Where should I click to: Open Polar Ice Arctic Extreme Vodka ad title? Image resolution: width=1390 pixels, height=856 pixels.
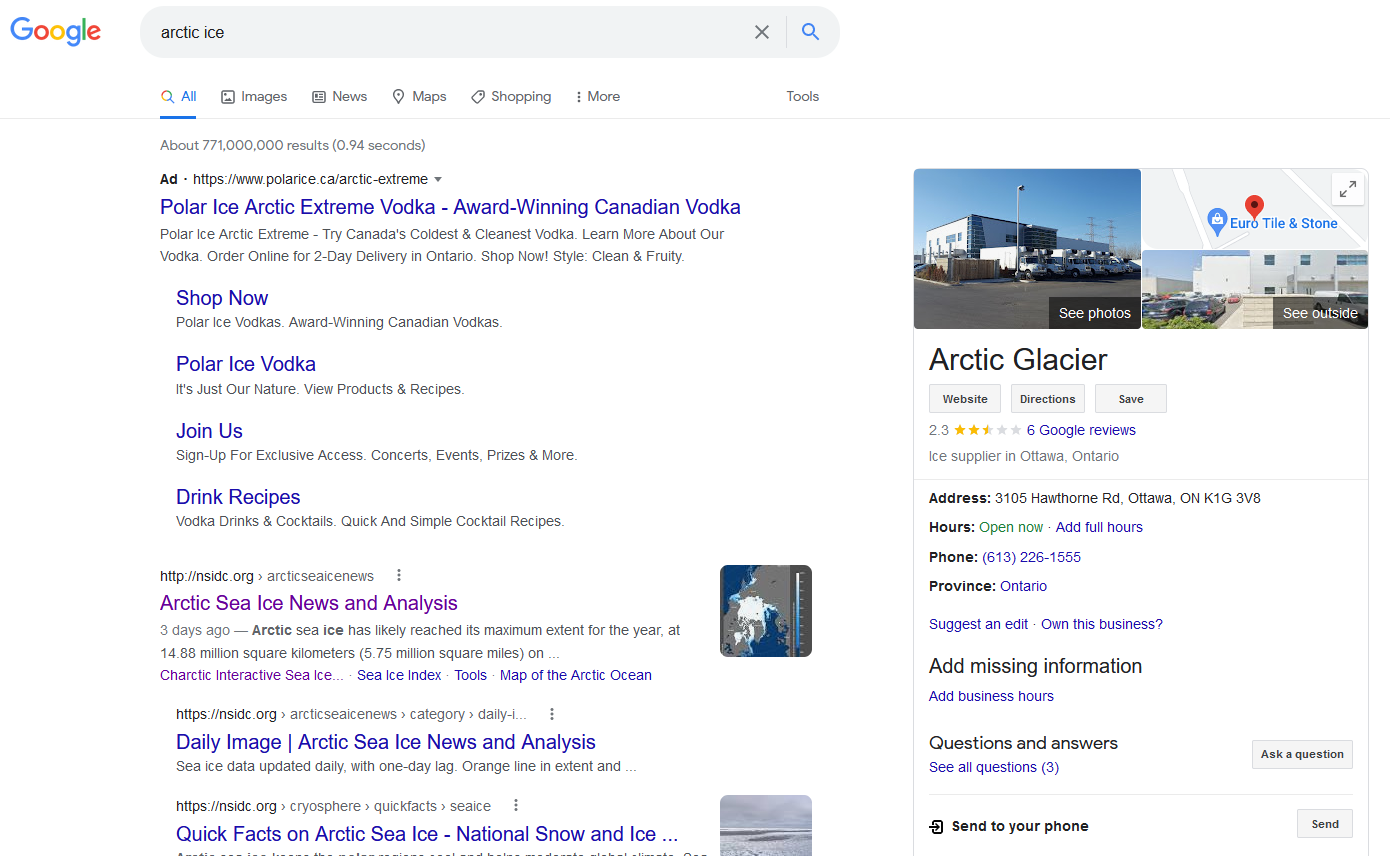tap(450, 208)
